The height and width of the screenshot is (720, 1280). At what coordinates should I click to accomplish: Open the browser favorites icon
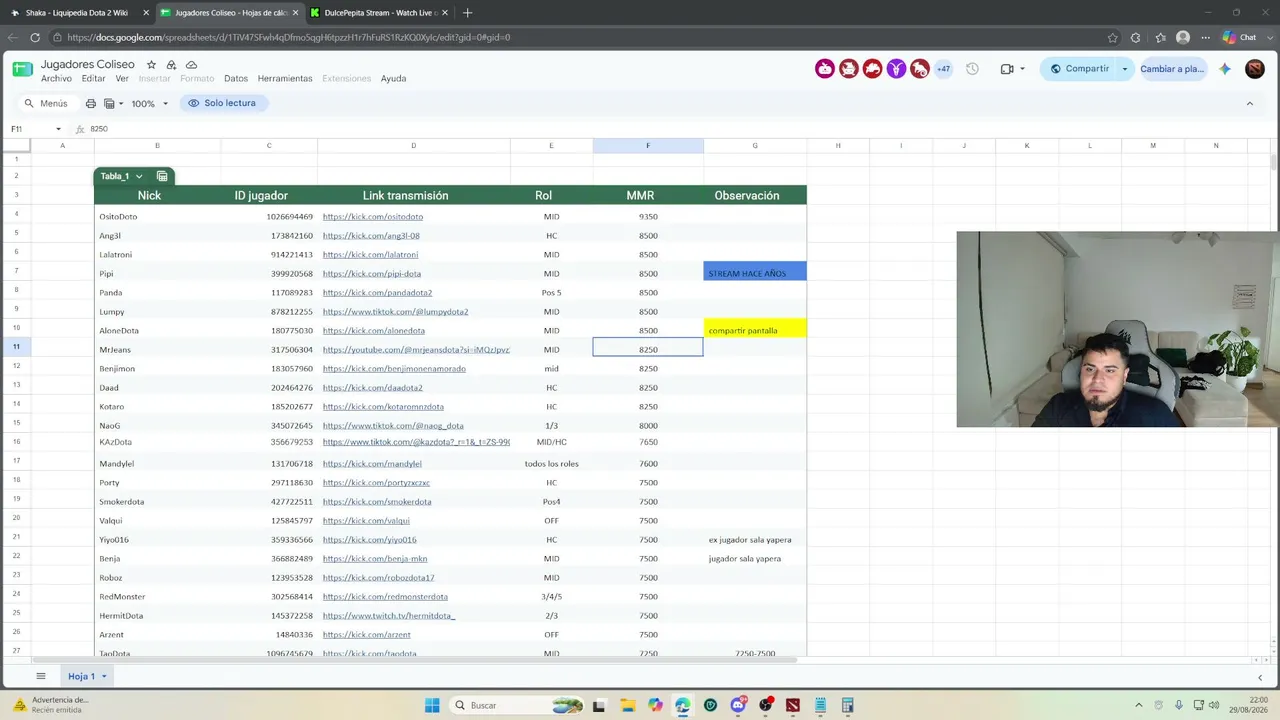coord(1160,37)
